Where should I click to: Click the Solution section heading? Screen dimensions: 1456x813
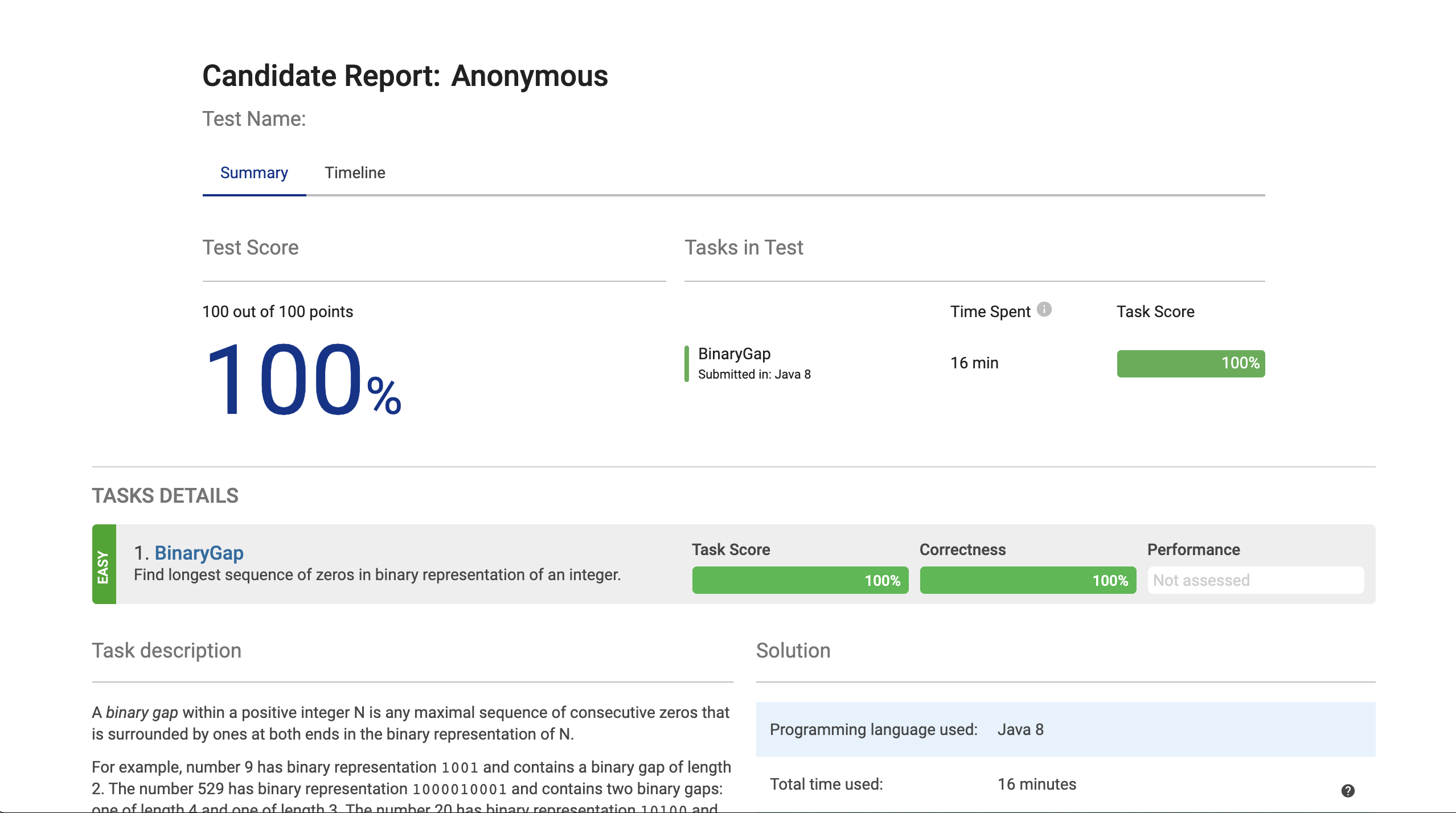pyautogui.click(x=793, y=650)
